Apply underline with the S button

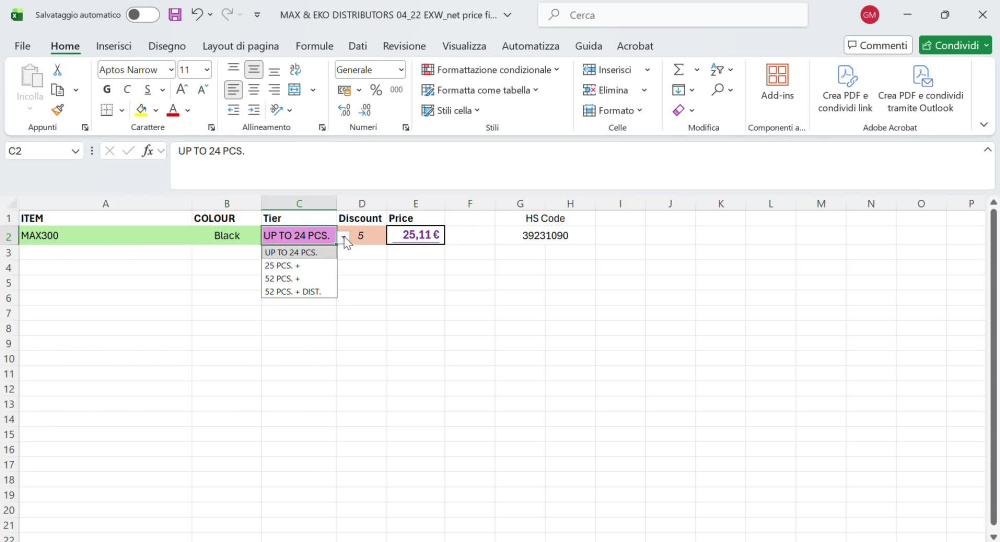point(147,89)
